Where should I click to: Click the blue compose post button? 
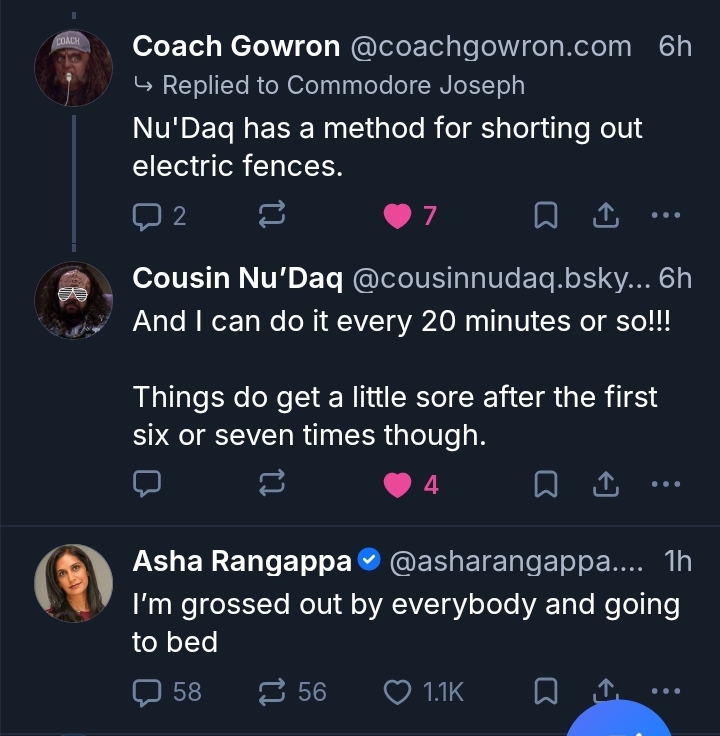618,722
